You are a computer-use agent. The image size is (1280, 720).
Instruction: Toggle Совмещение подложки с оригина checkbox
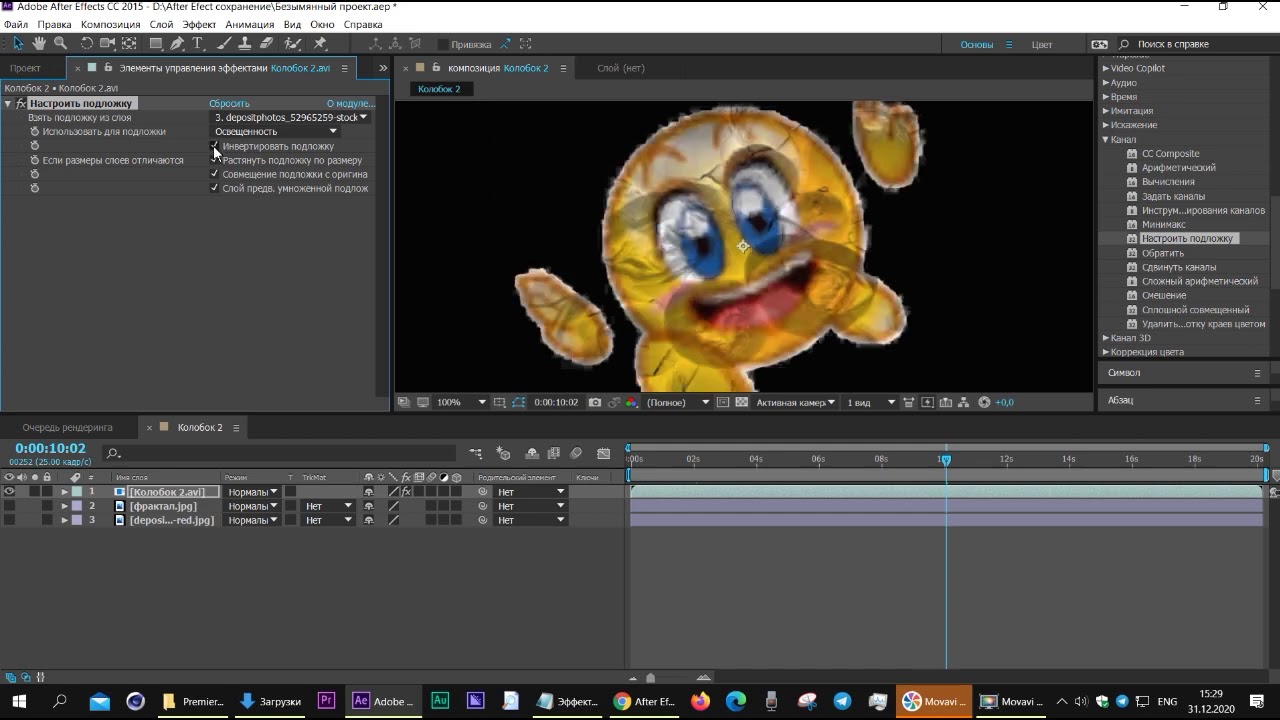[x=214, y=174]
